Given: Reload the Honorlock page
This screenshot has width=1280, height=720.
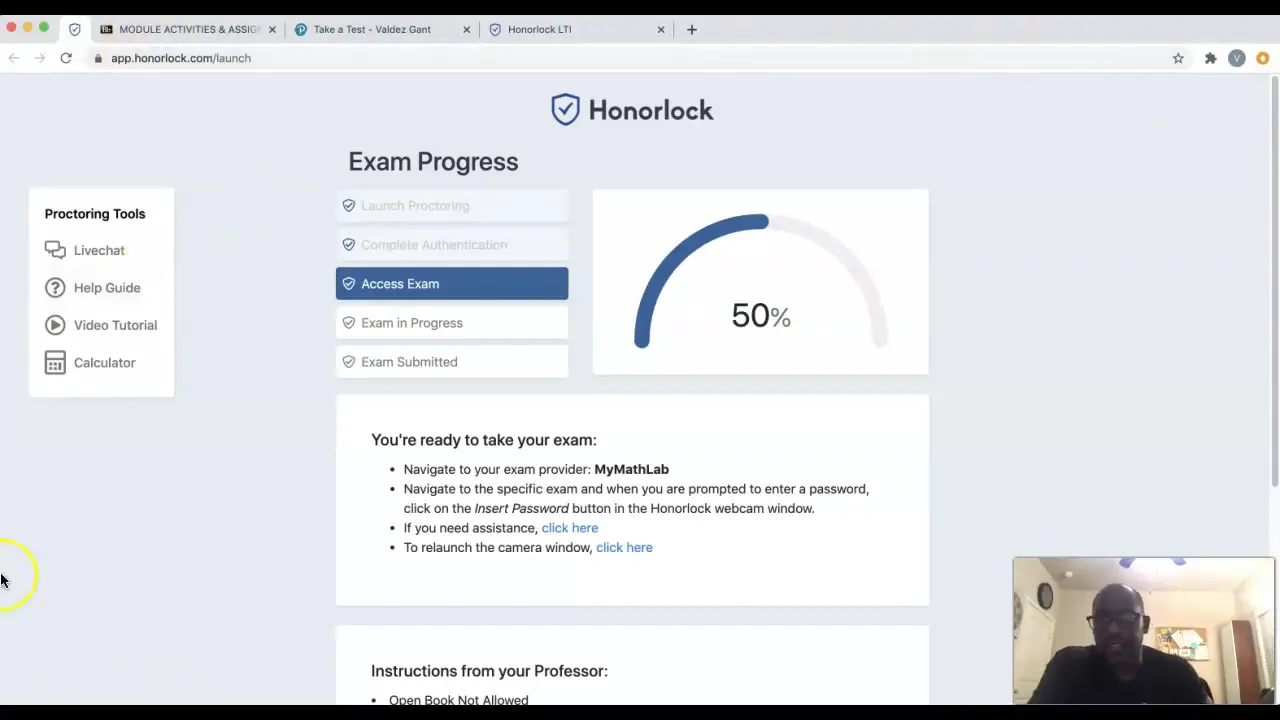Looking at the screenshot, I should pyautogui.click(x=66, y=58).
